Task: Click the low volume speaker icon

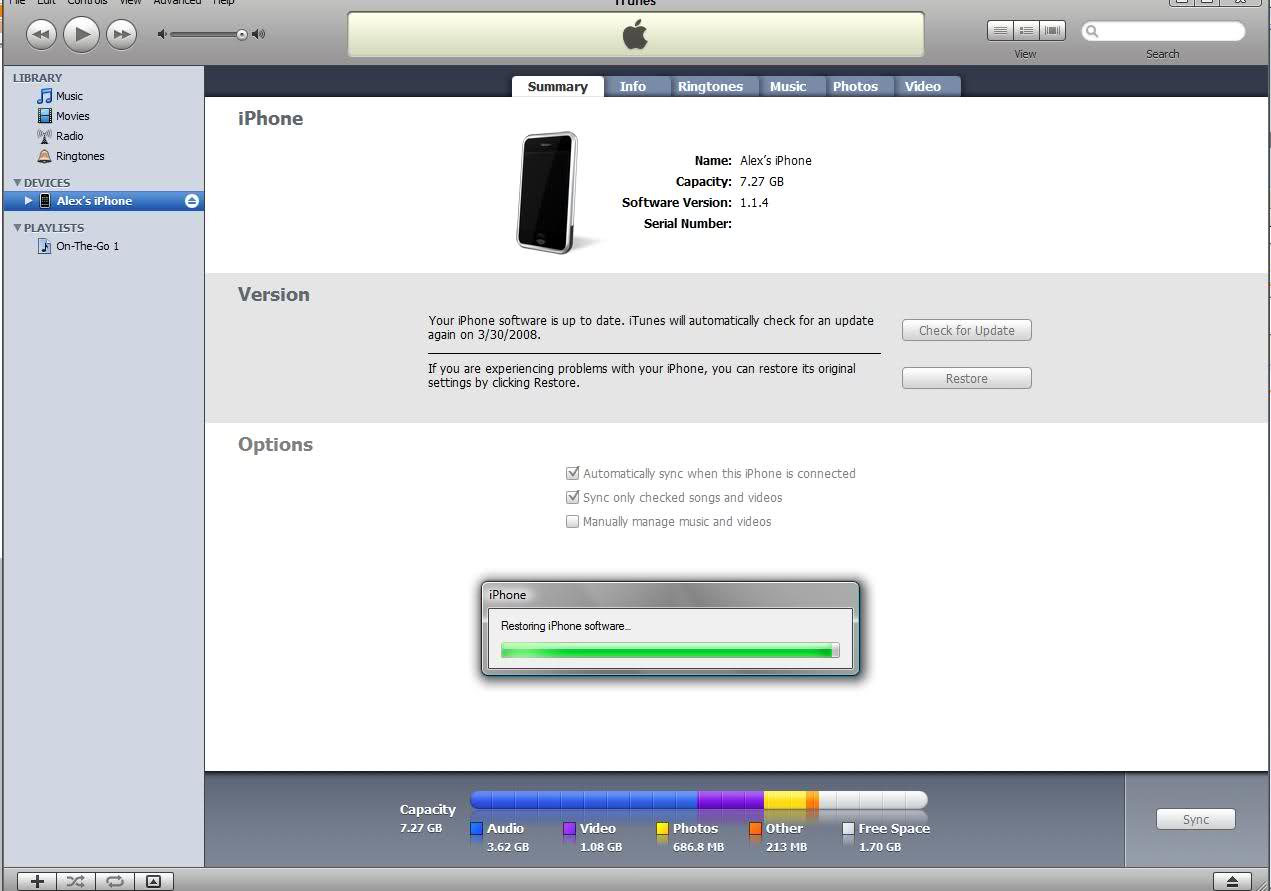Action: click(x=162, y=34)
